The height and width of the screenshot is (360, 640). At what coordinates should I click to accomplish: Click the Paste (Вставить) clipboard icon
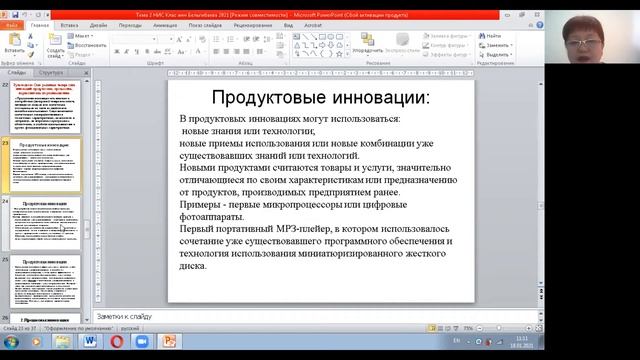coord(15,40)
